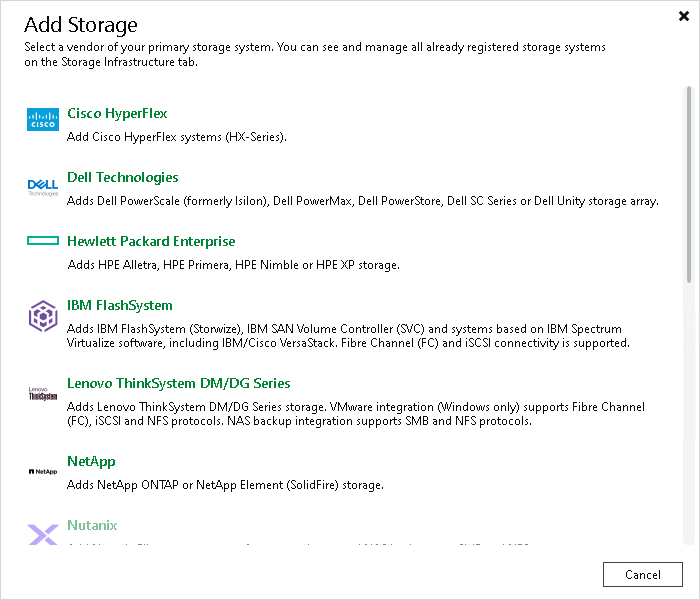Select the Cisco HyperFlex vendor link

[117, 113]
